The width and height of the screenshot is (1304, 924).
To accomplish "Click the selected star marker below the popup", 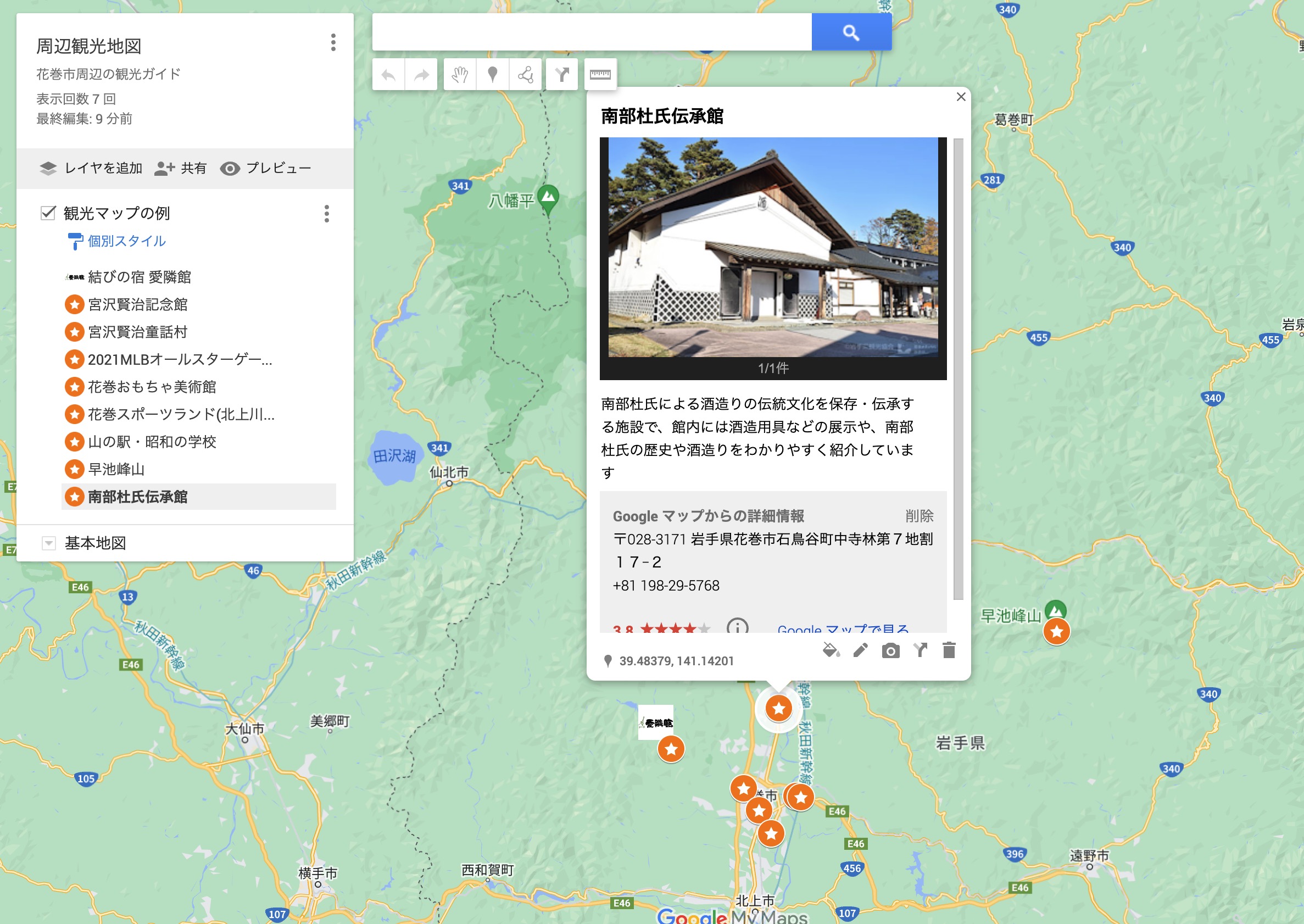I will click(x=779, y=708).
